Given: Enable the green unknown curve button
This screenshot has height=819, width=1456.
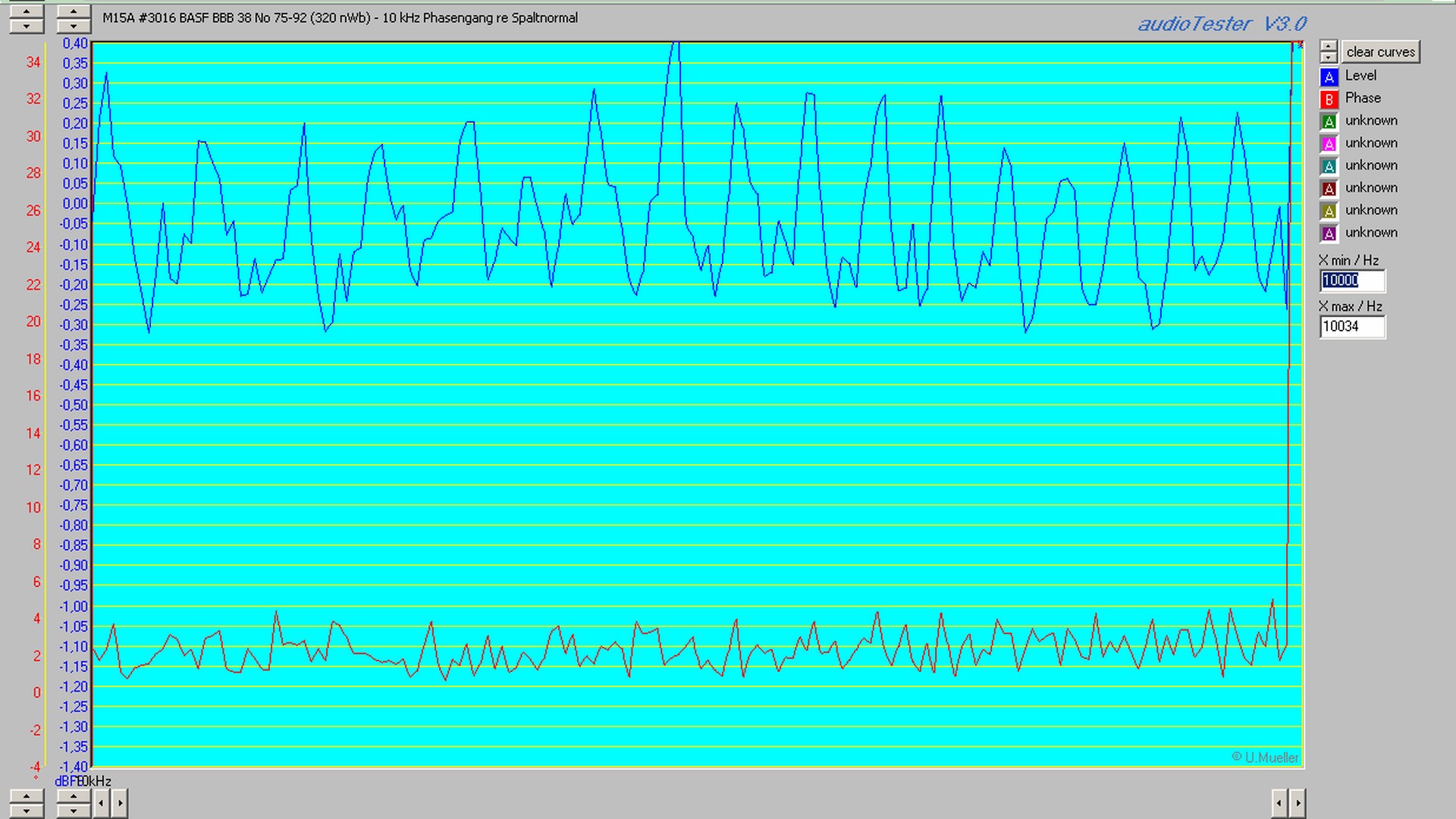Looking at the screenshot, I should coord(1329,121).
